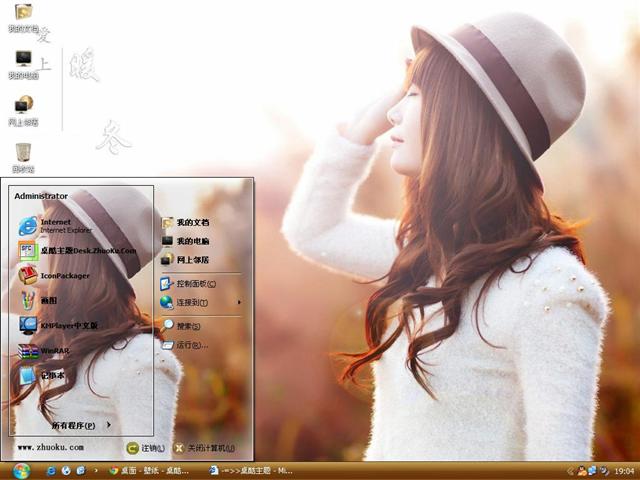Open 搜索(S) search from start menu

click(x=180, y=326)
